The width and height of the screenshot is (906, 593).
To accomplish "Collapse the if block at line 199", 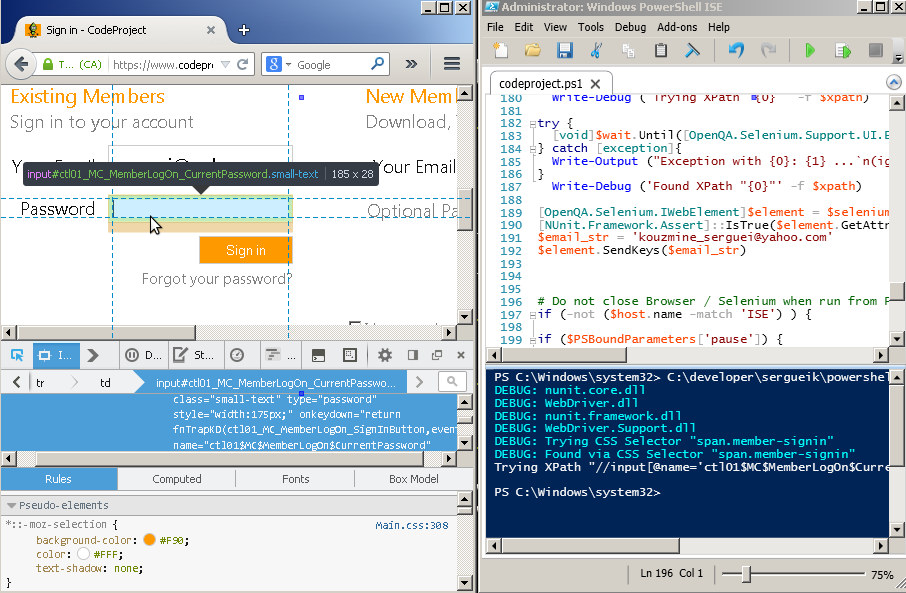I will [x=532, y=340].
